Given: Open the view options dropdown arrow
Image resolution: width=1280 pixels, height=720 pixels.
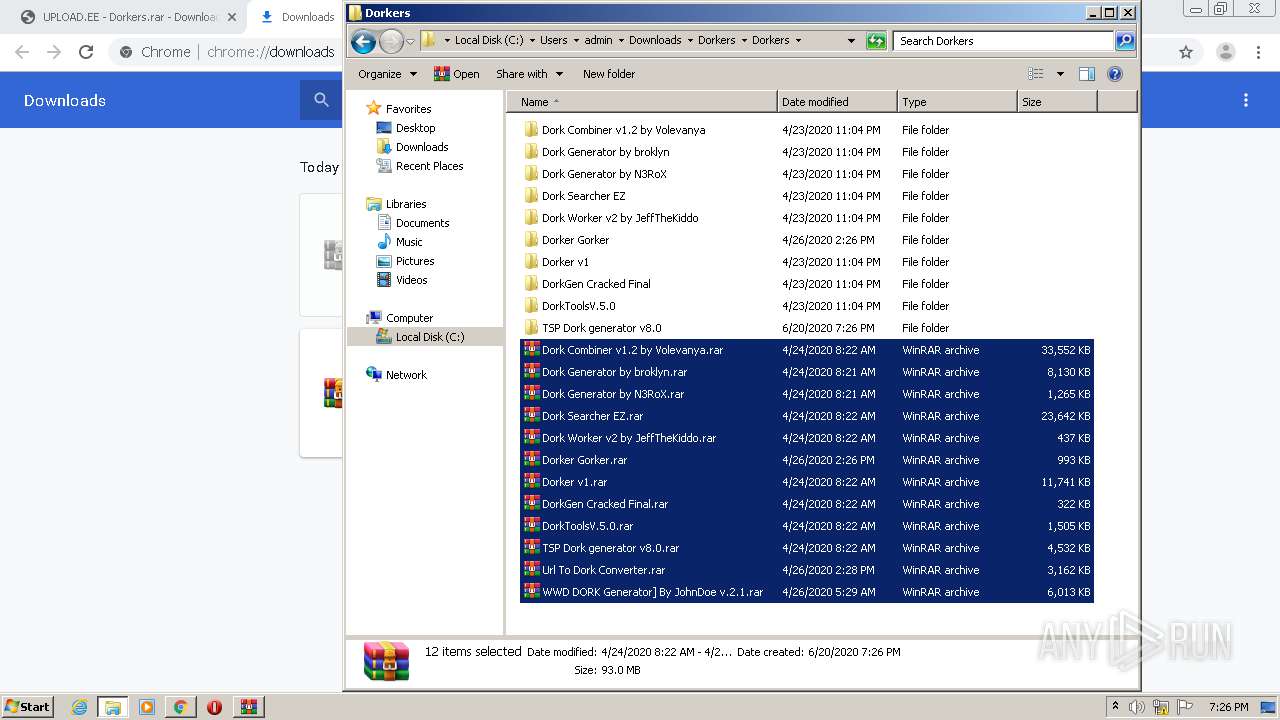Looking at the screenshot, I should [1060, 74].
